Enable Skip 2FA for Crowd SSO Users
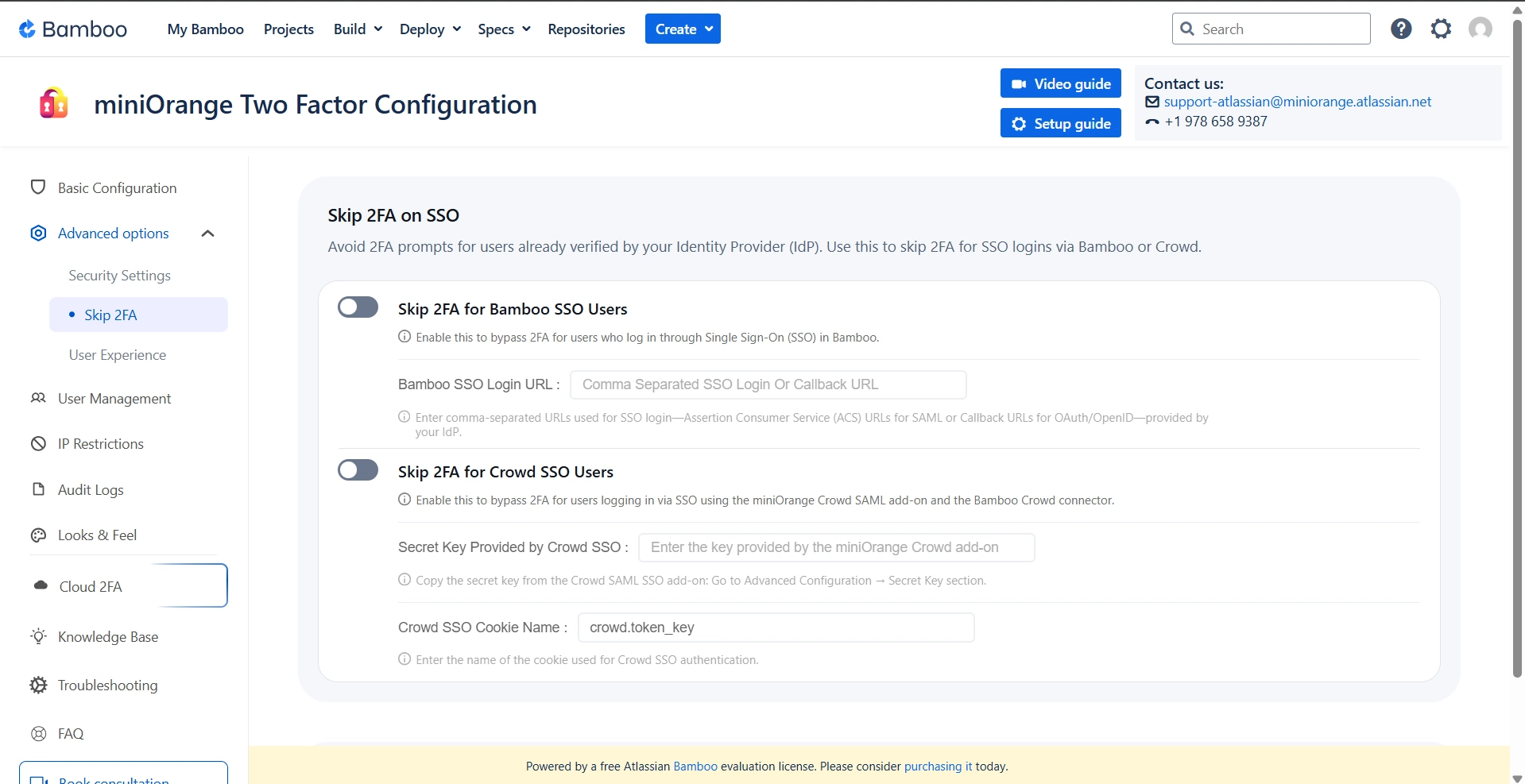Image resolution: width=1525 pixels, height=784 pixels. point(357,469)
